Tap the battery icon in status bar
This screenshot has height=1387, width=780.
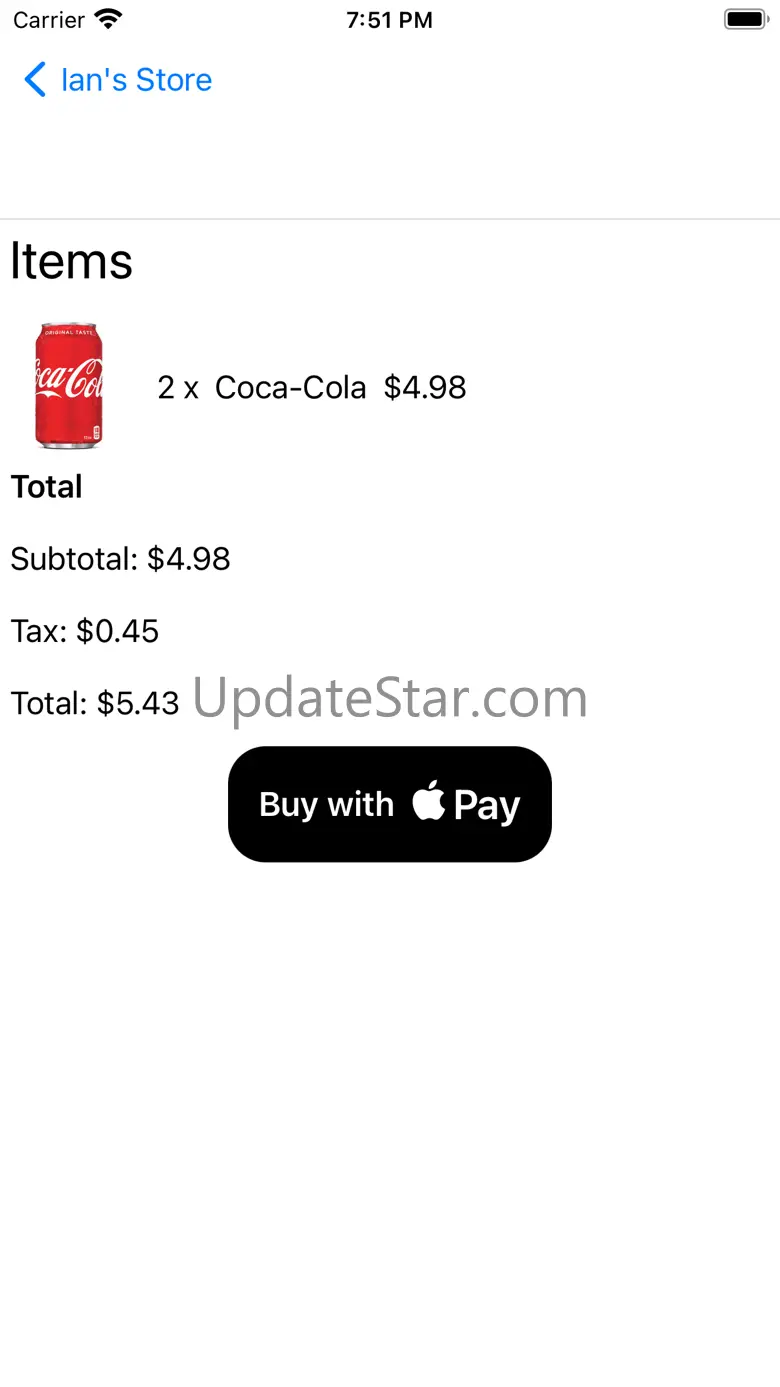(745, 19)
